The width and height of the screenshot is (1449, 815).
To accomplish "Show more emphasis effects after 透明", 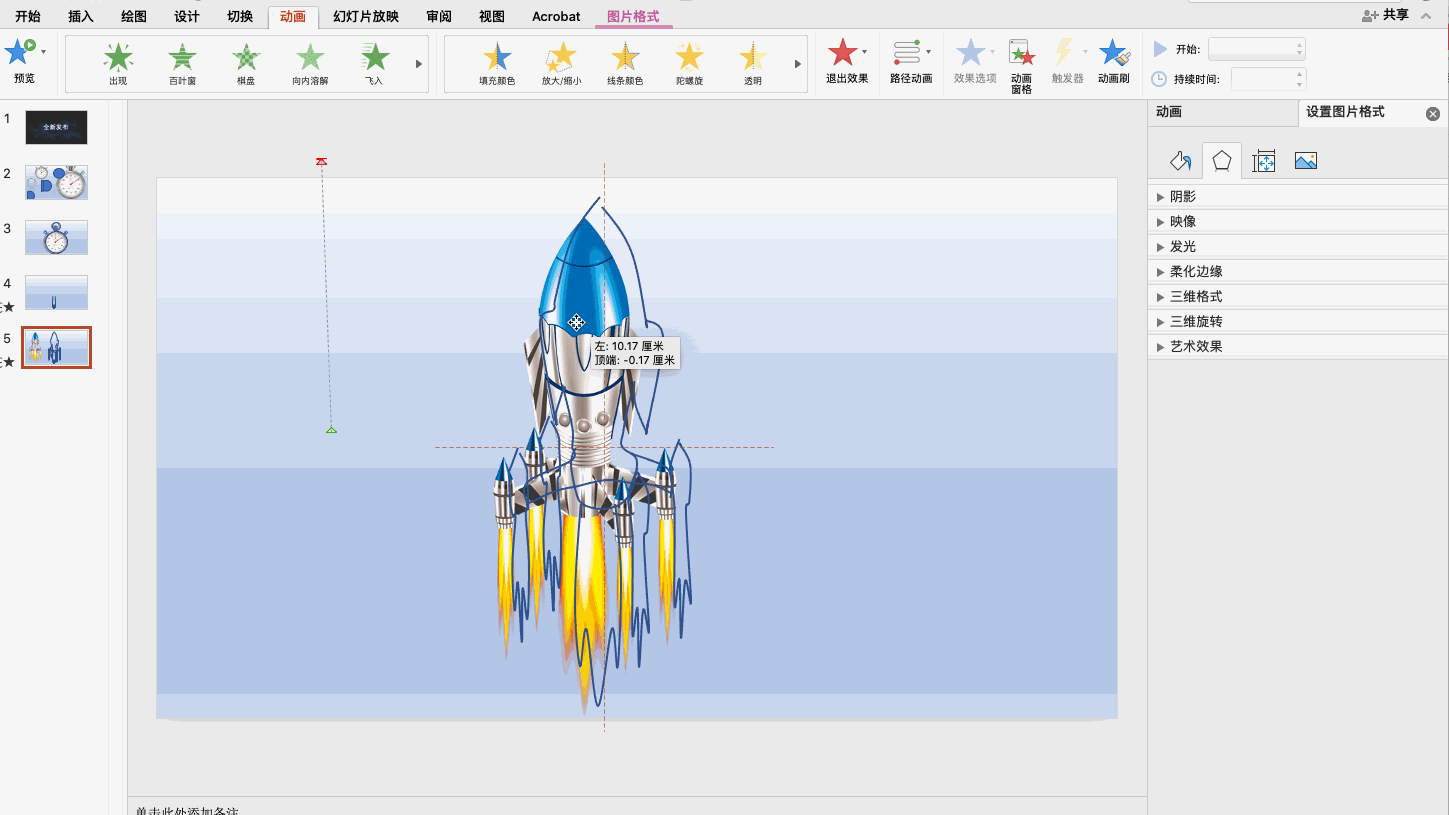I will click(x=798, y=64).
